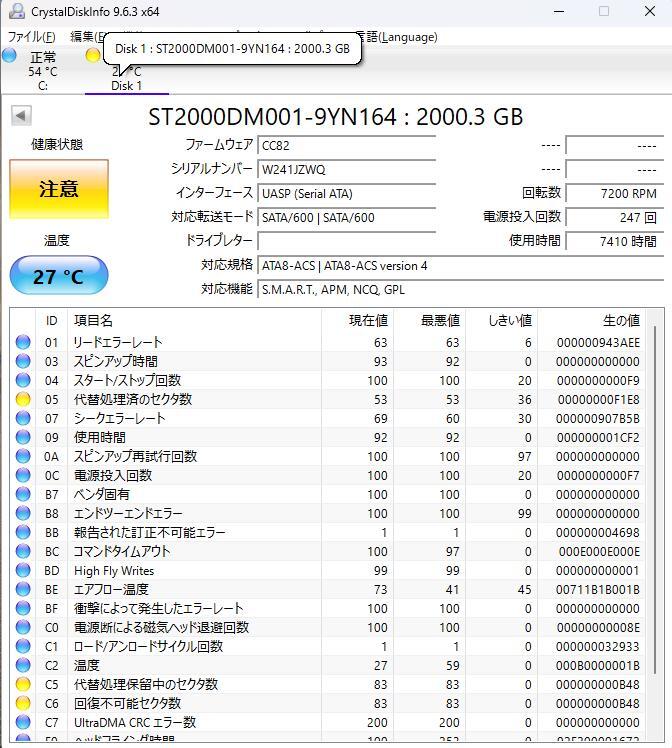
Task: Select the yellow Disk 1 status indicator
Action: pos(93,55)
